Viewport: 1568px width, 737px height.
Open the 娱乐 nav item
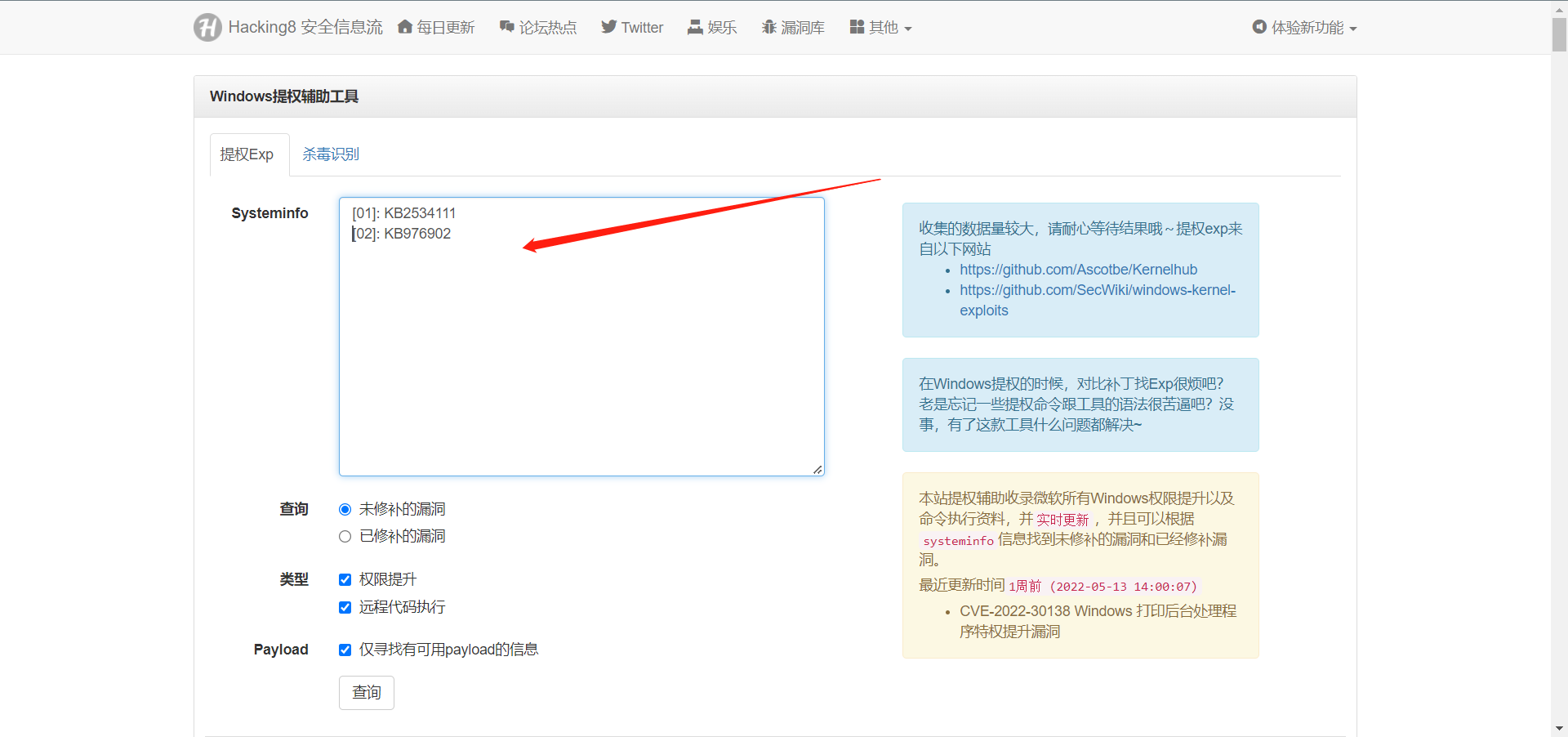(x=712, y=28)
